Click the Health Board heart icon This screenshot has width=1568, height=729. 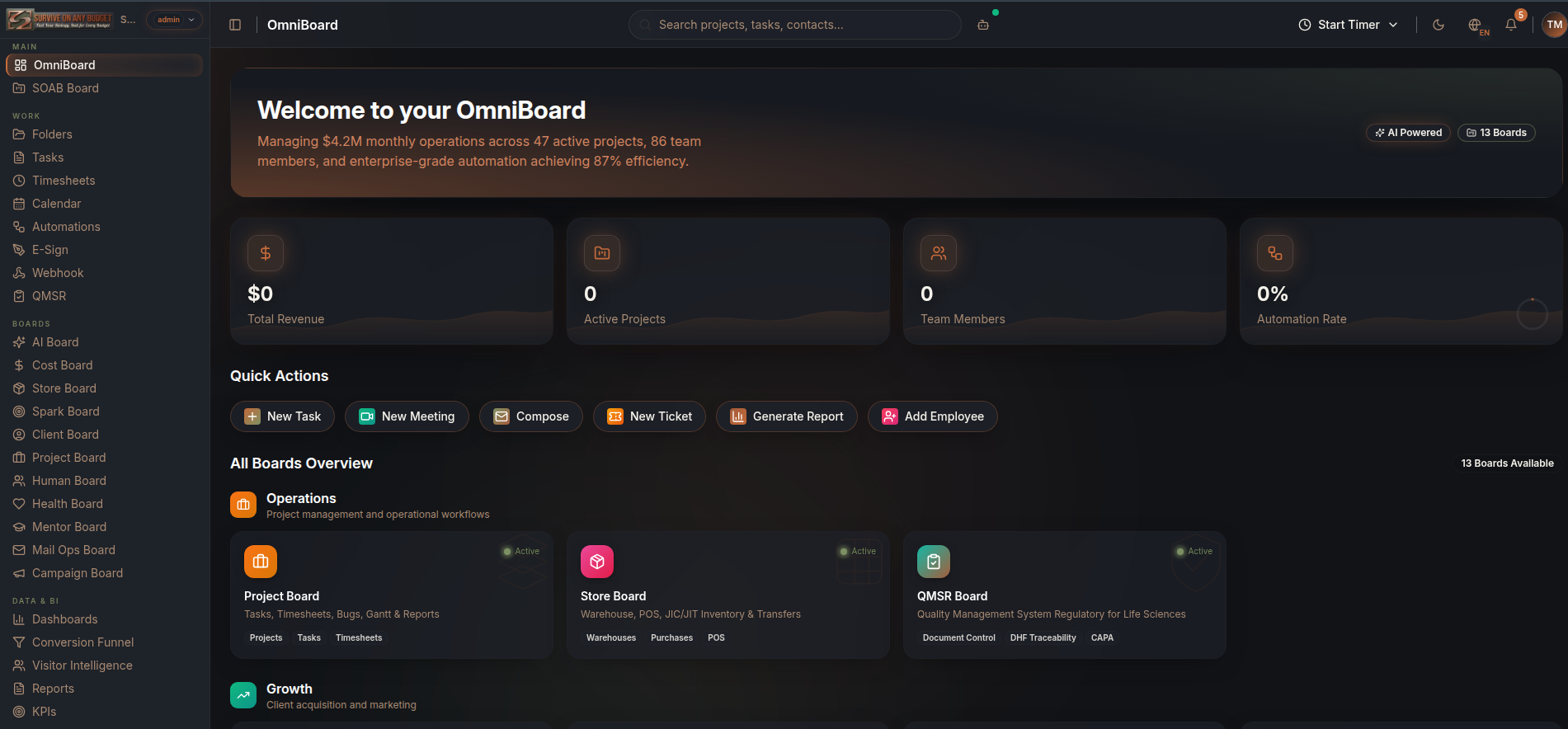(19, 504)
